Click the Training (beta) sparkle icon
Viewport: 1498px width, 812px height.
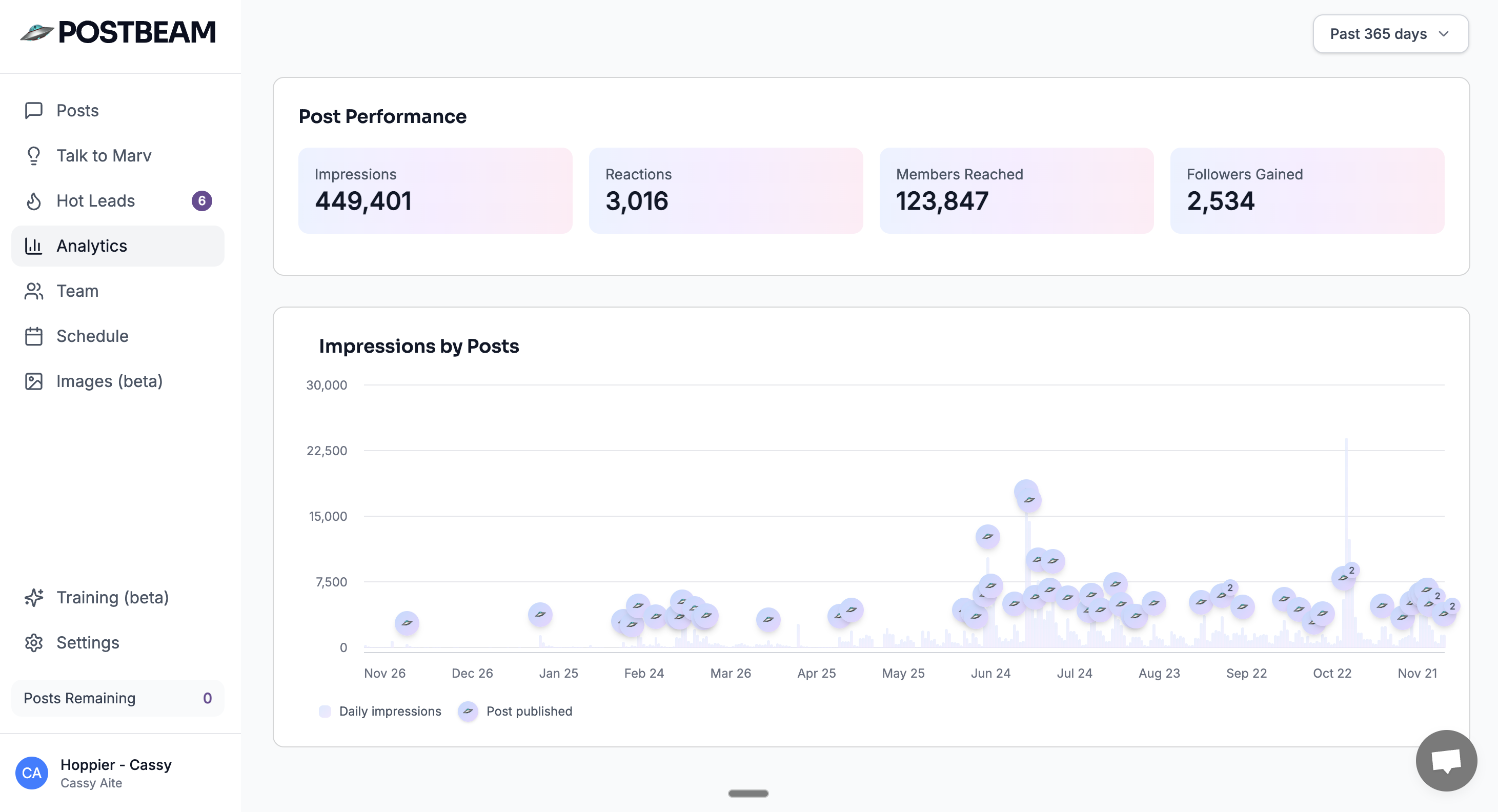click(x=34, y=597)
